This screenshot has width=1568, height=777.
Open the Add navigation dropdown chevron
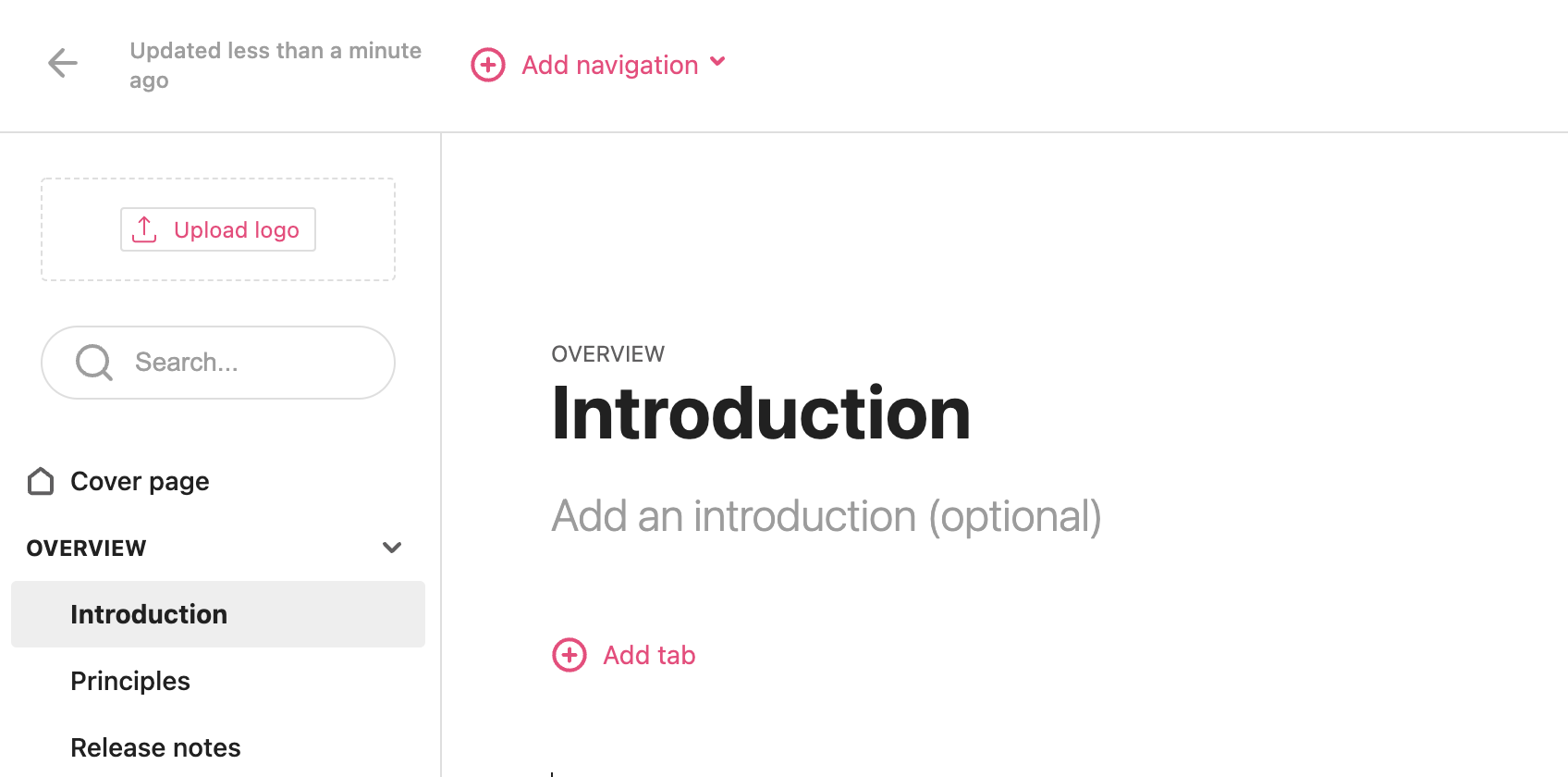[718, 63]
